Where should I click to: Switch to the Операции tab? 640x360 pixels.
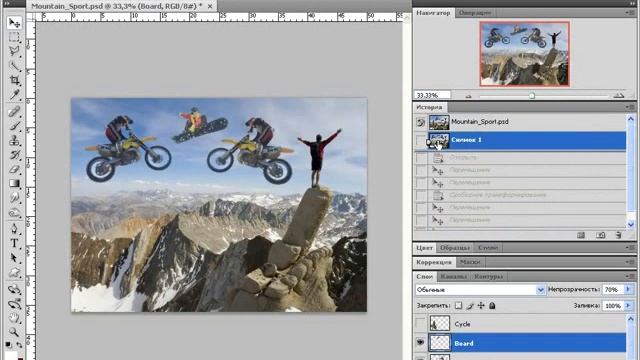[475, 13]
